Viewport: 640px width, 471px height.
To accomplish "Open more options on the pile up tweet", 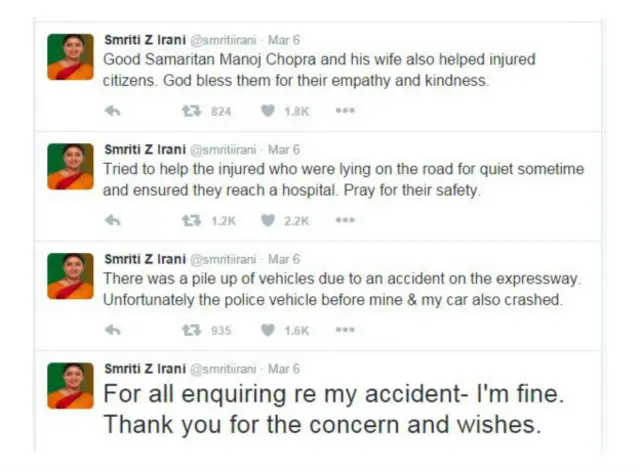I will tap(345, 329).
